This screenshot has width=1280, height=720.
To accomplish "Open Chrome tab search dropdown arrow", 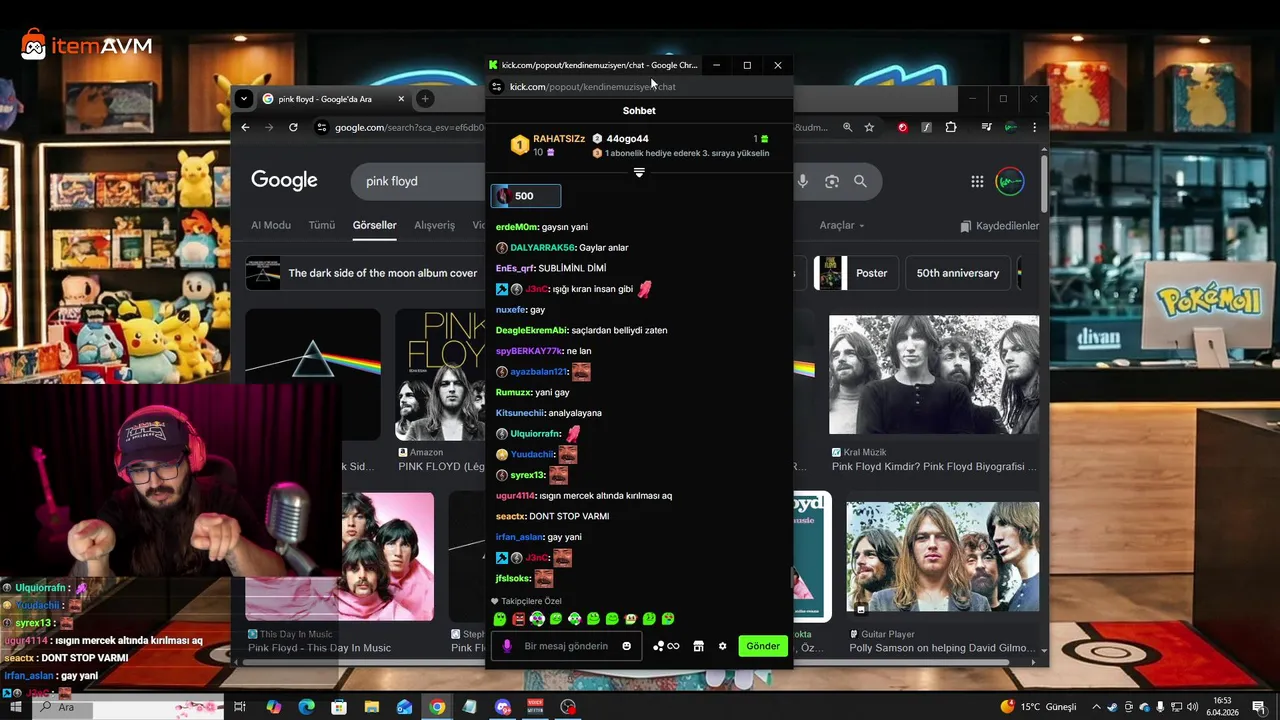I will (243, 99).
